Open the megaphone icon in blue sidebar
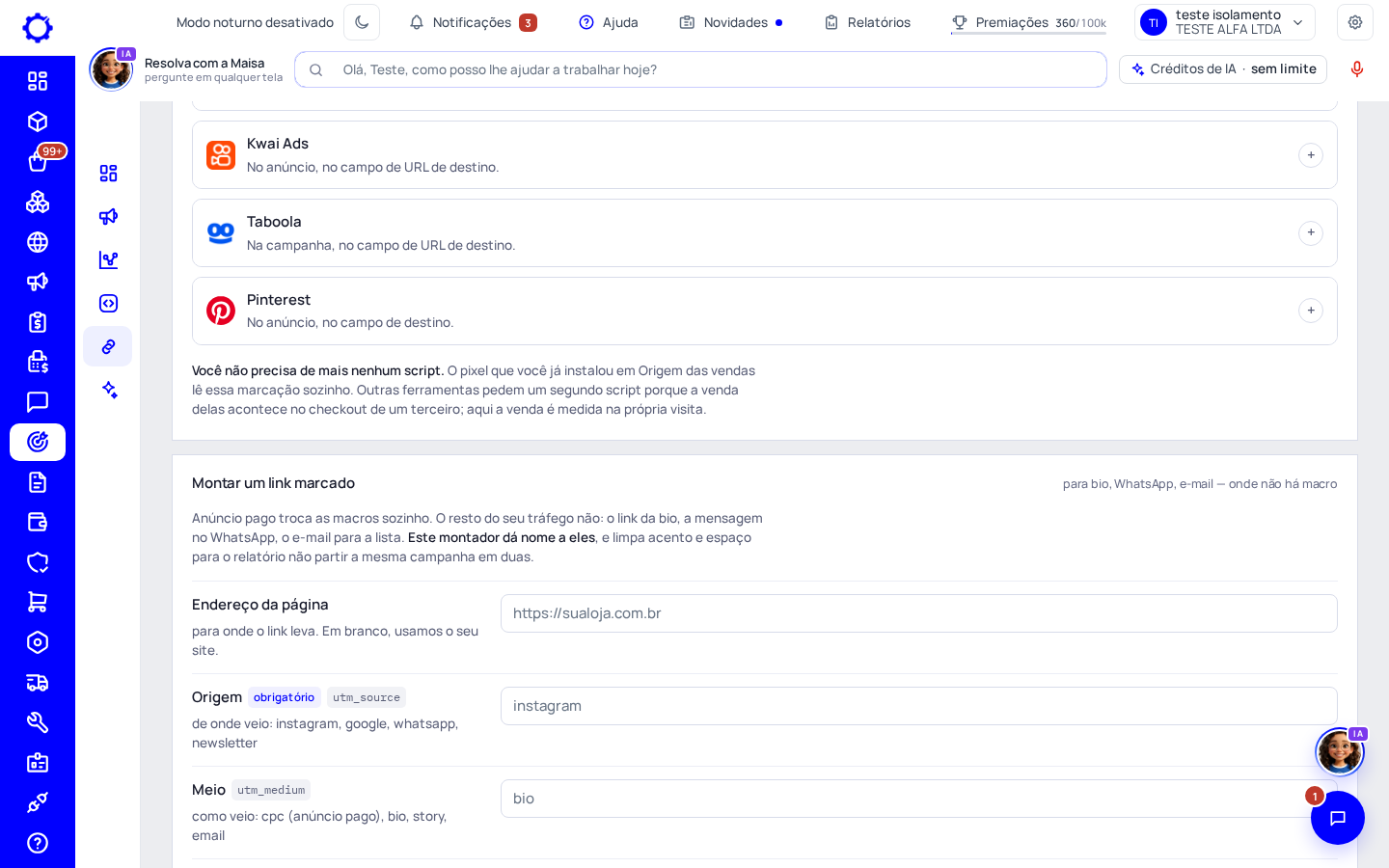 tap(38, 282)
